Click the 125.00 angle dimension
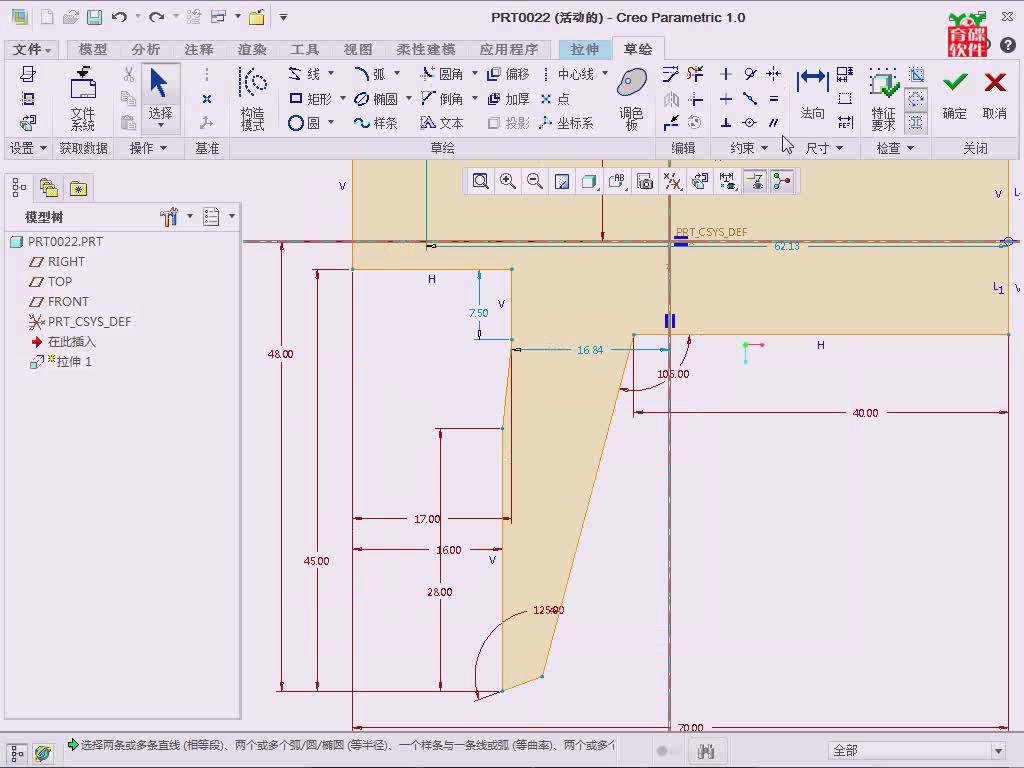Screen dimensions: 1024x768 549,610
